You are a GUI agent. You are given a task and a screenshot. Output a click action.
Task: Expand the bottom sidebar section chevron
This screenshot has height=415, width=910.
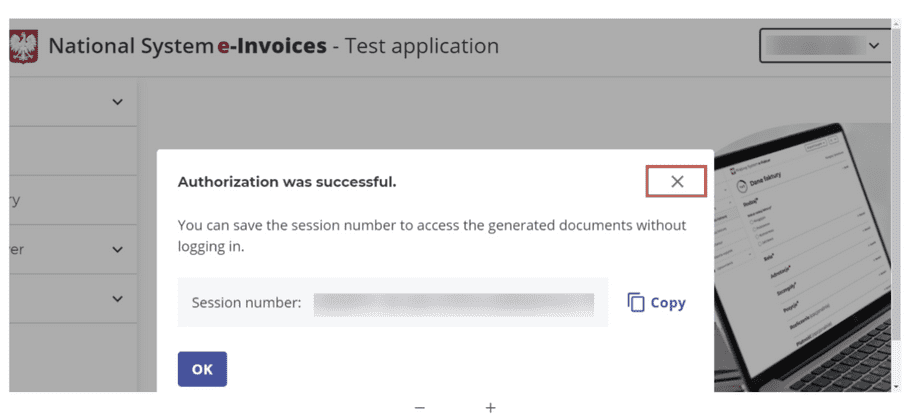pyautogui.click(x=118, y=299)
